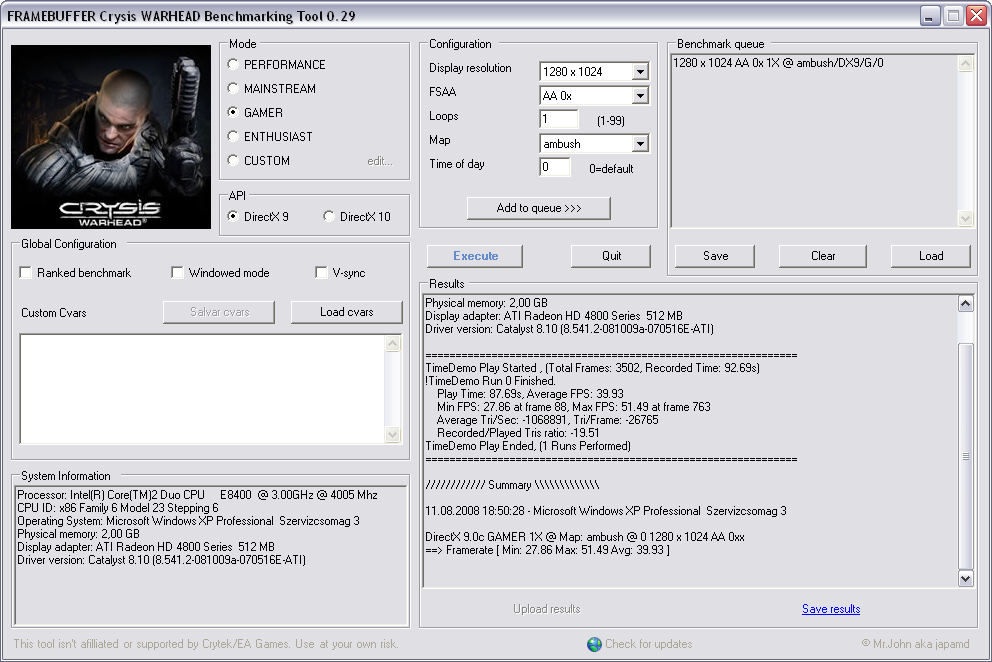Viewport: 992px width, 662px height.
Task: Click the edit... link next to CUSTOM
Action: 380,161
